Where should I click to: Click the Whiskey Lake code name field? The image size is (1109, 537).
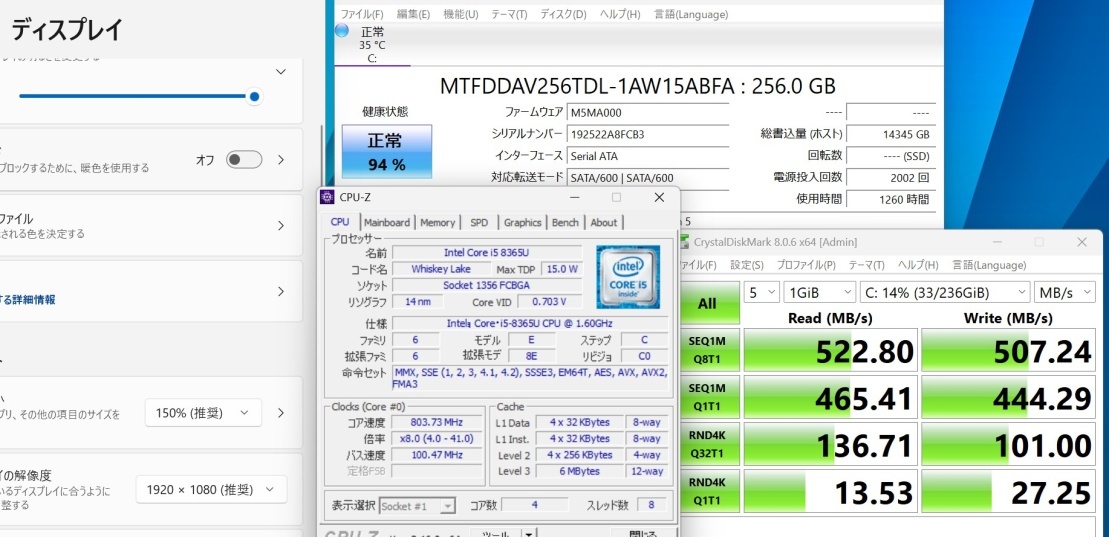[x=442, y=269]
